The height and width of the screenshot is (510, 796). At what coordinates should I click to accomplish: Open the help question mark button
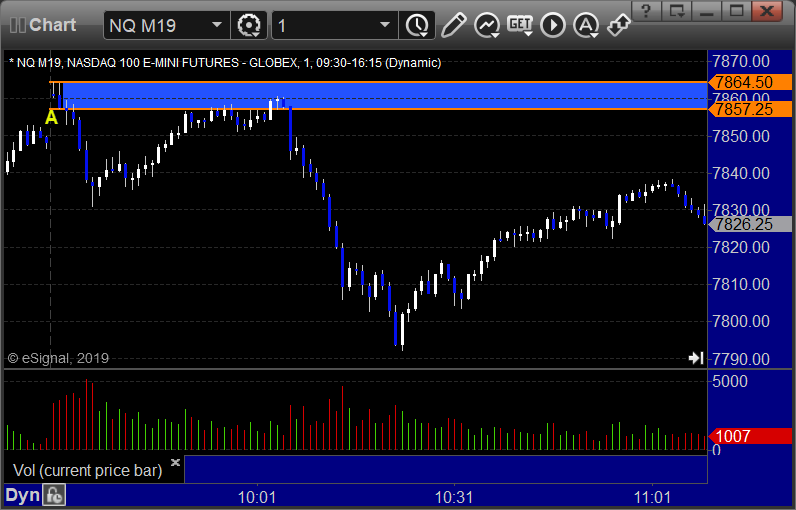(x=646, y=10)
